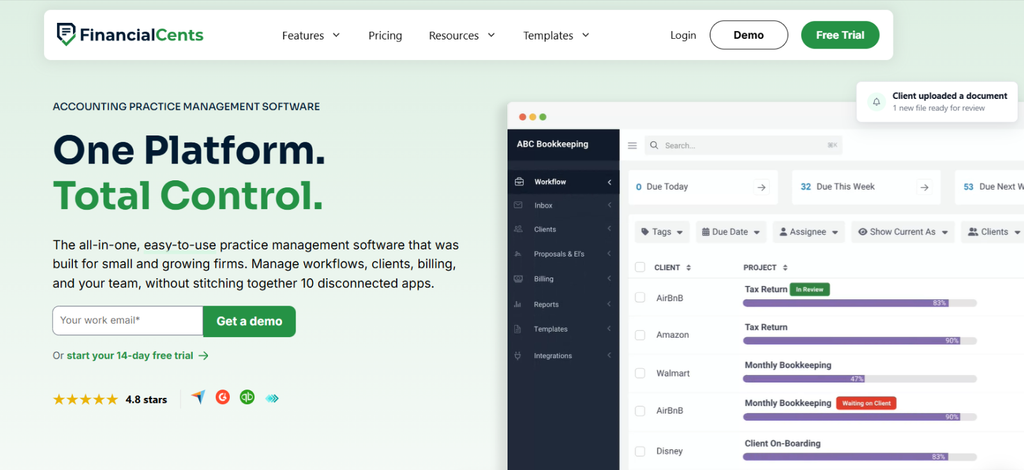Click the Billing sidebar icon
This screenshot has width=1024, height=470.
(x=519, y=279)
